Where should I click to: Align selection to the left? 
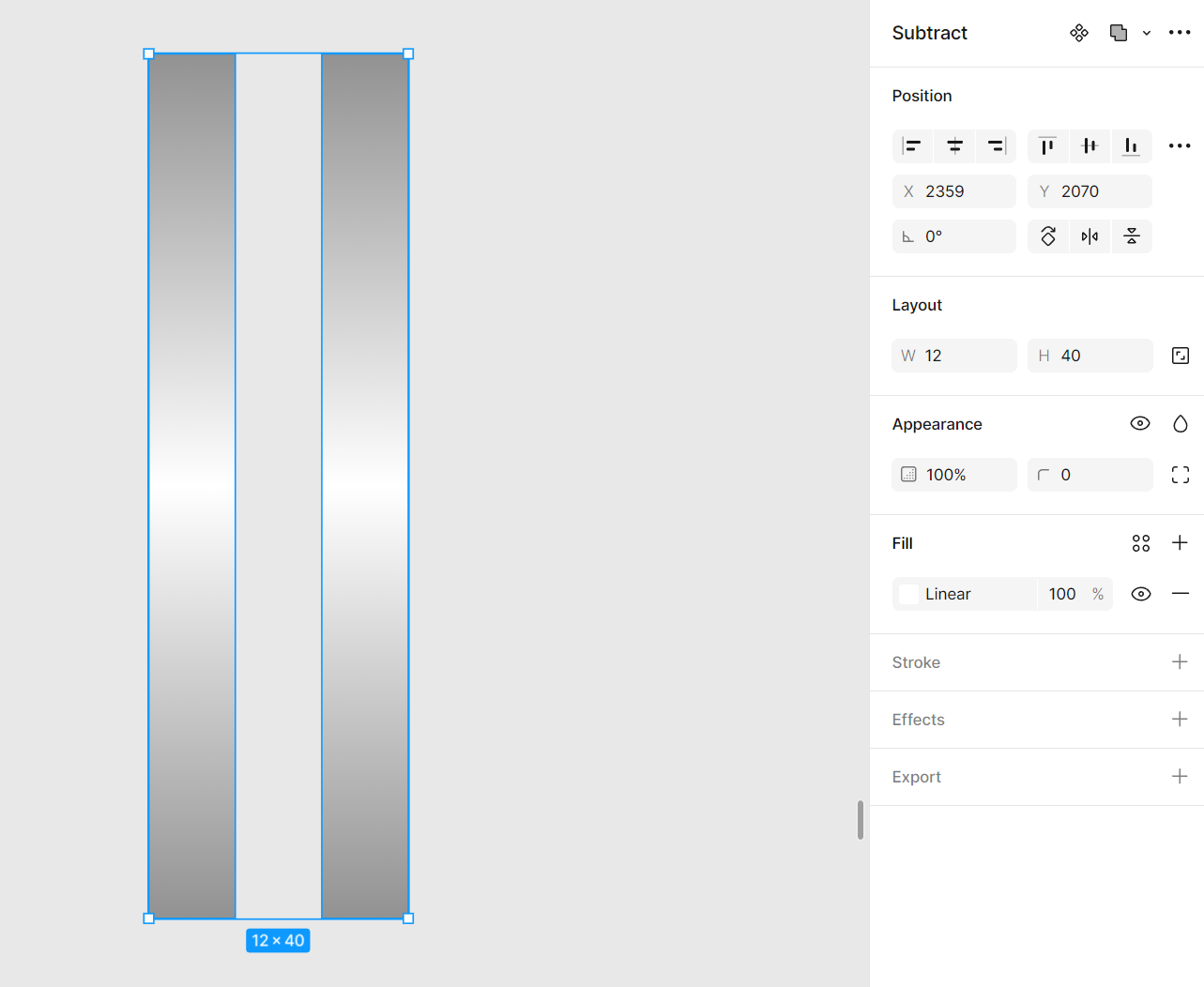pos(912,146)
